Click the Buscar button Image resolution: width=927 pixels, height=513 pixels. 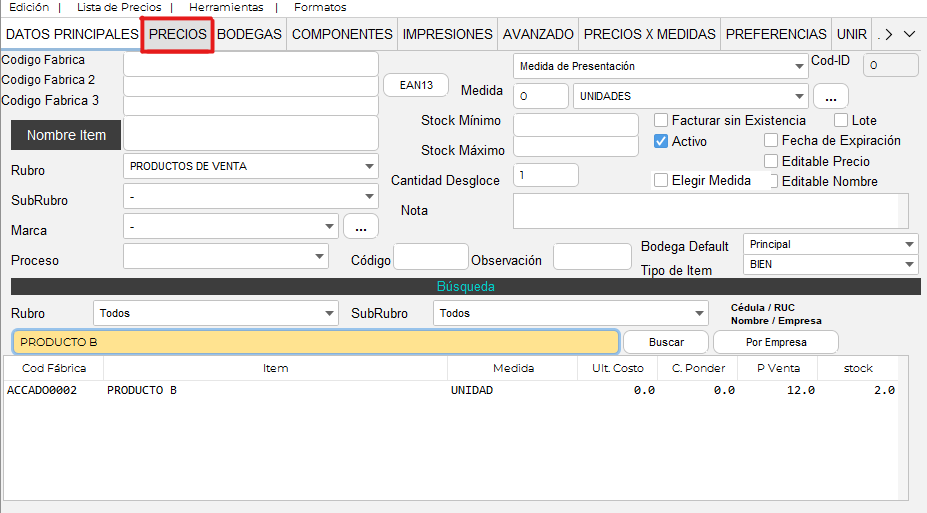point(666,342)
